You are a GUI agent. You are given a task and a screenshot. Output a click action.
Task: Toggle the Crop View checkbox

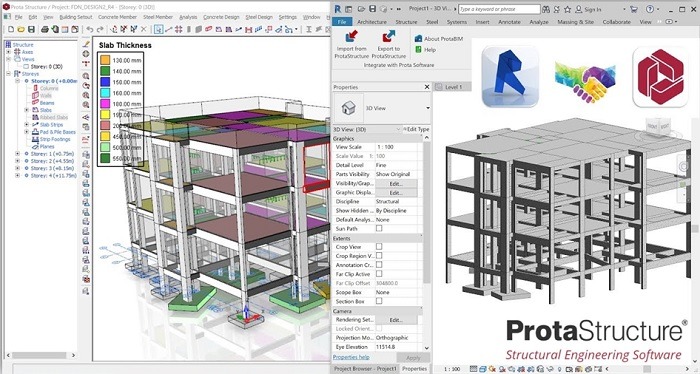(379, 247)
